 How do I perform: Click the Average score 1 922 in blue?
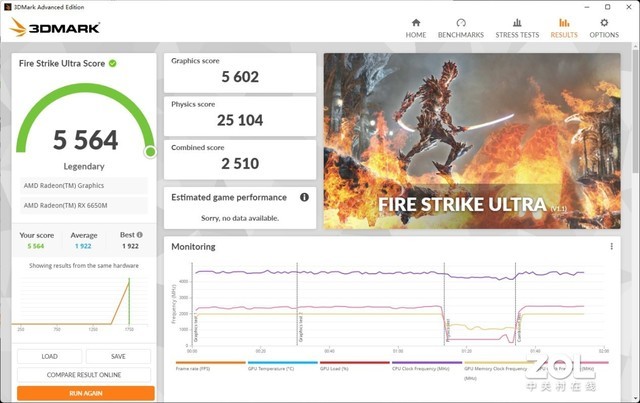83,246
